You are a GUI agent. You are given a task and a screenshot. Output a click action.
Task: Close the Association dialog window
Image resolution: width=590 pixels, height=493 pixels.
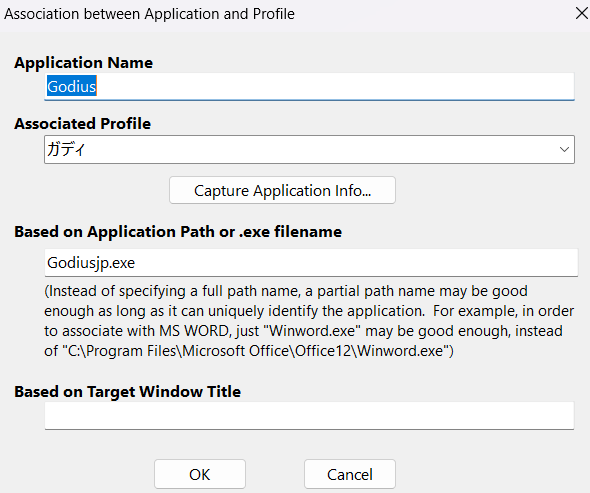click(x=581, y=14)
